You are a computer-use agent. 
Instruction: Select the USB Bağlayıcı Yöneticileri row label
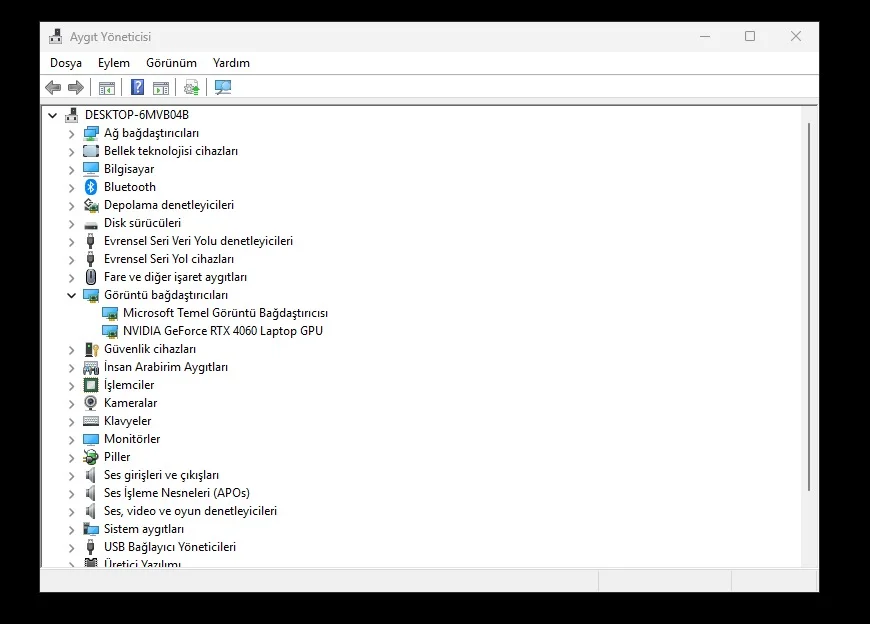[170, 547]
